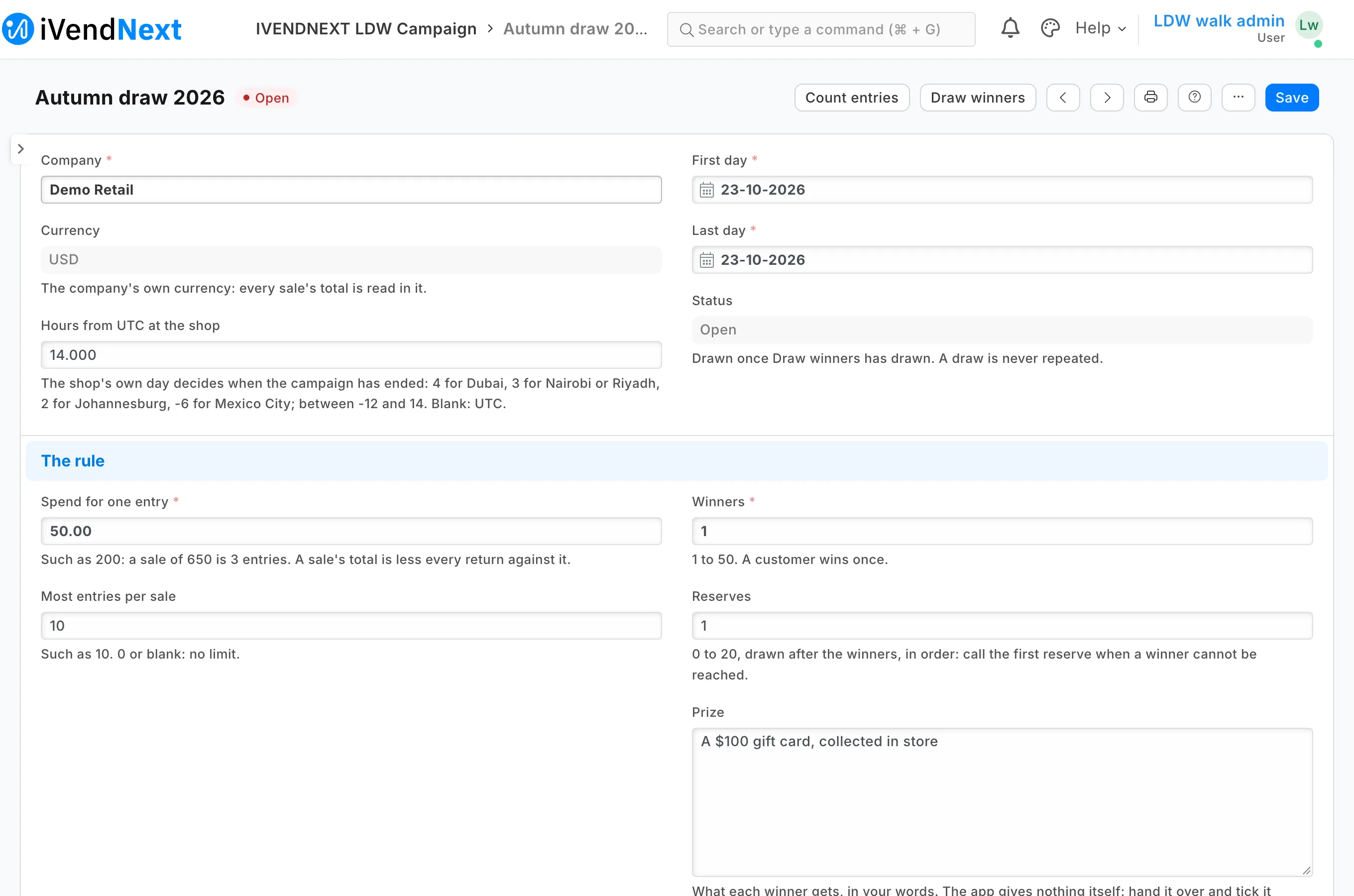The width and height of the screenshot is (1354, 896).
Task: Open the three-dot more actions menu
Action: click(x=1238, y=98)
